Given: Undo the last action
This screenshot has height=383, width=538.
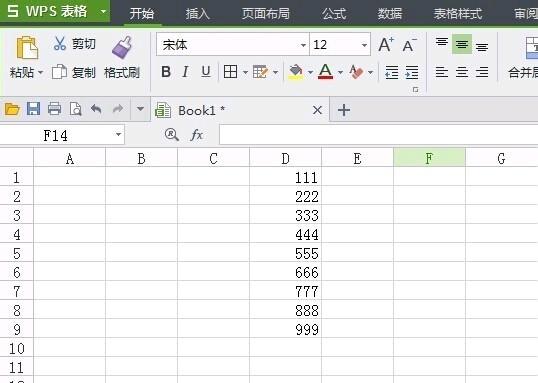Looking at the screenshot, I should (96, 109).
